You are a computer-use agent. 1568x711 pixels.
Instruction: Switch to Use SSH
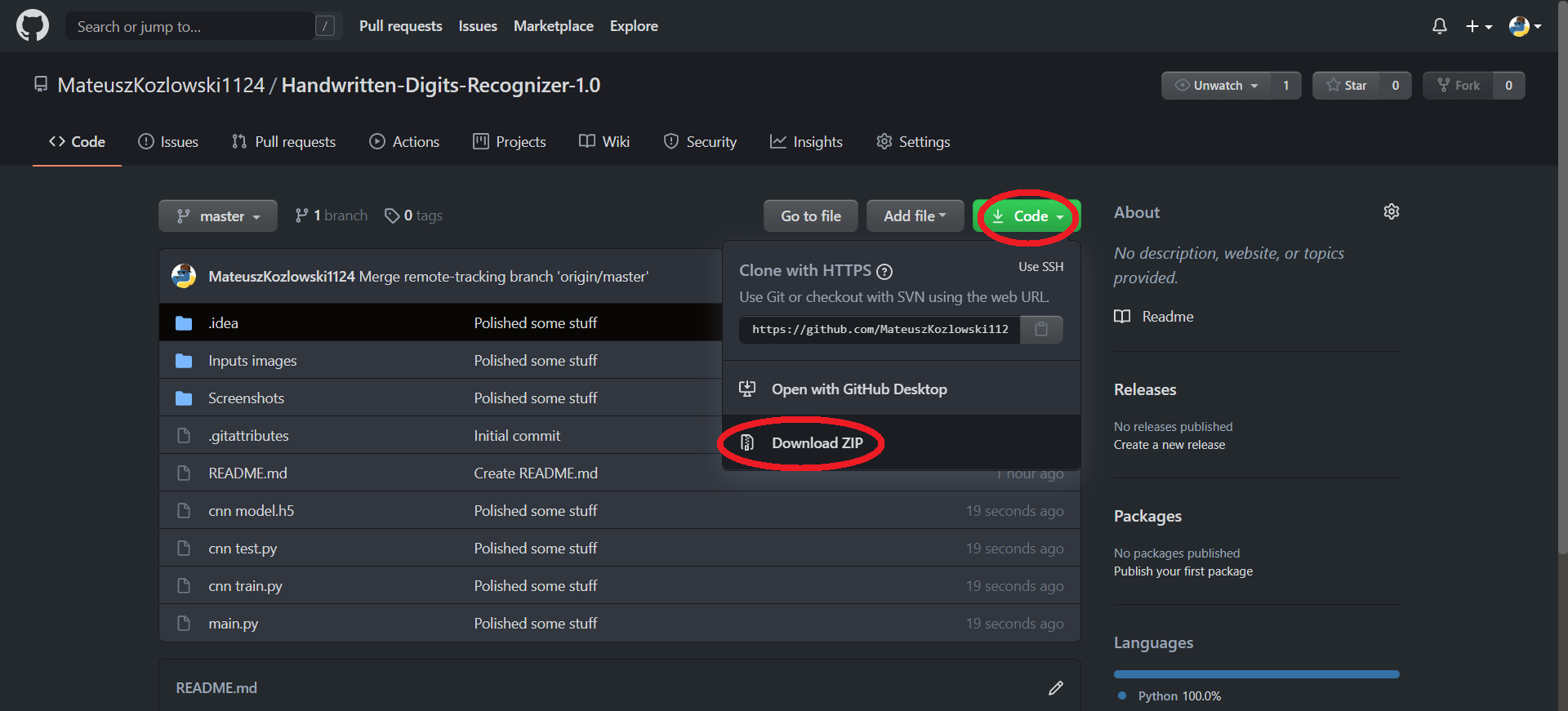(x=1041, y=267)
